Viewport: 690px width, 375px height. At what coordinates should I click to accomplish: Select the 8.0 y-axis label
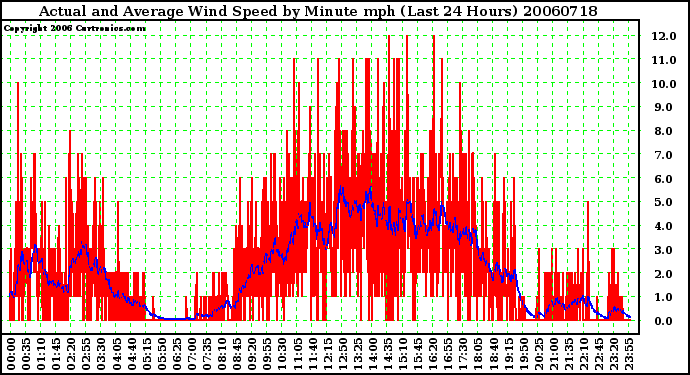pos(664,131)
